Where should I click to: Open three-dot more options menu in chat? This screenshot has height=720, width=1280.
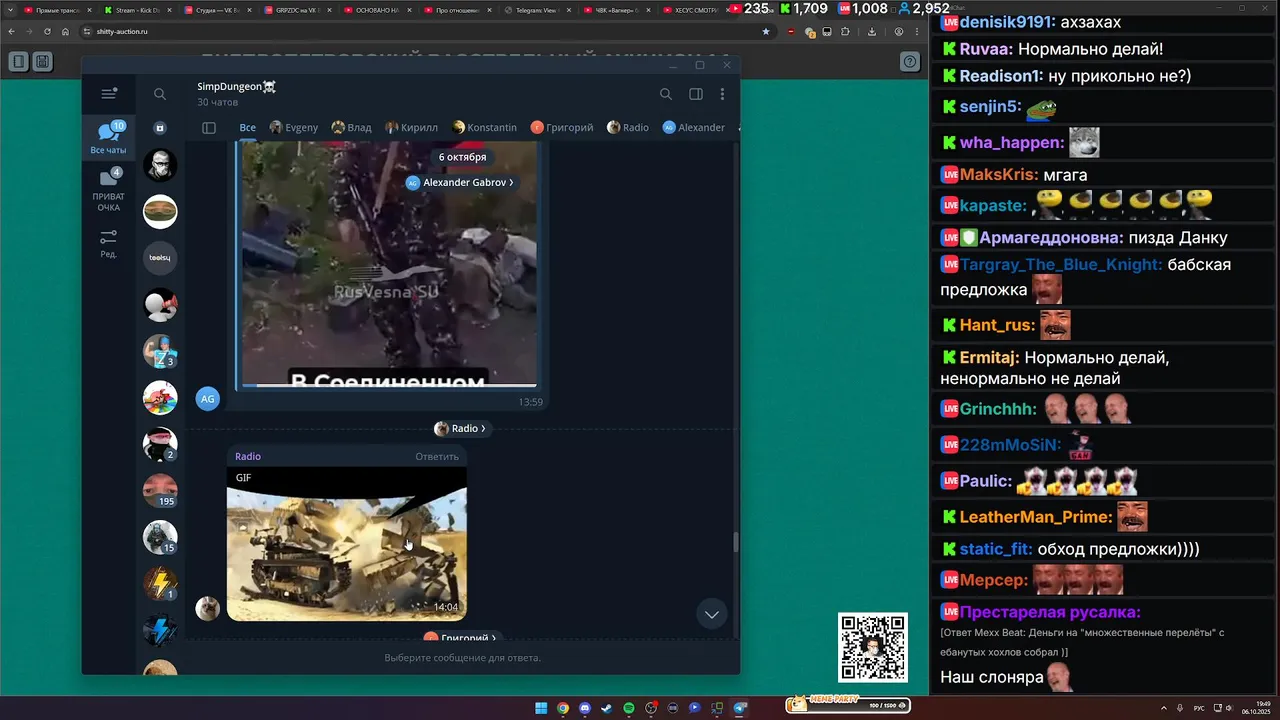point(723,94)
